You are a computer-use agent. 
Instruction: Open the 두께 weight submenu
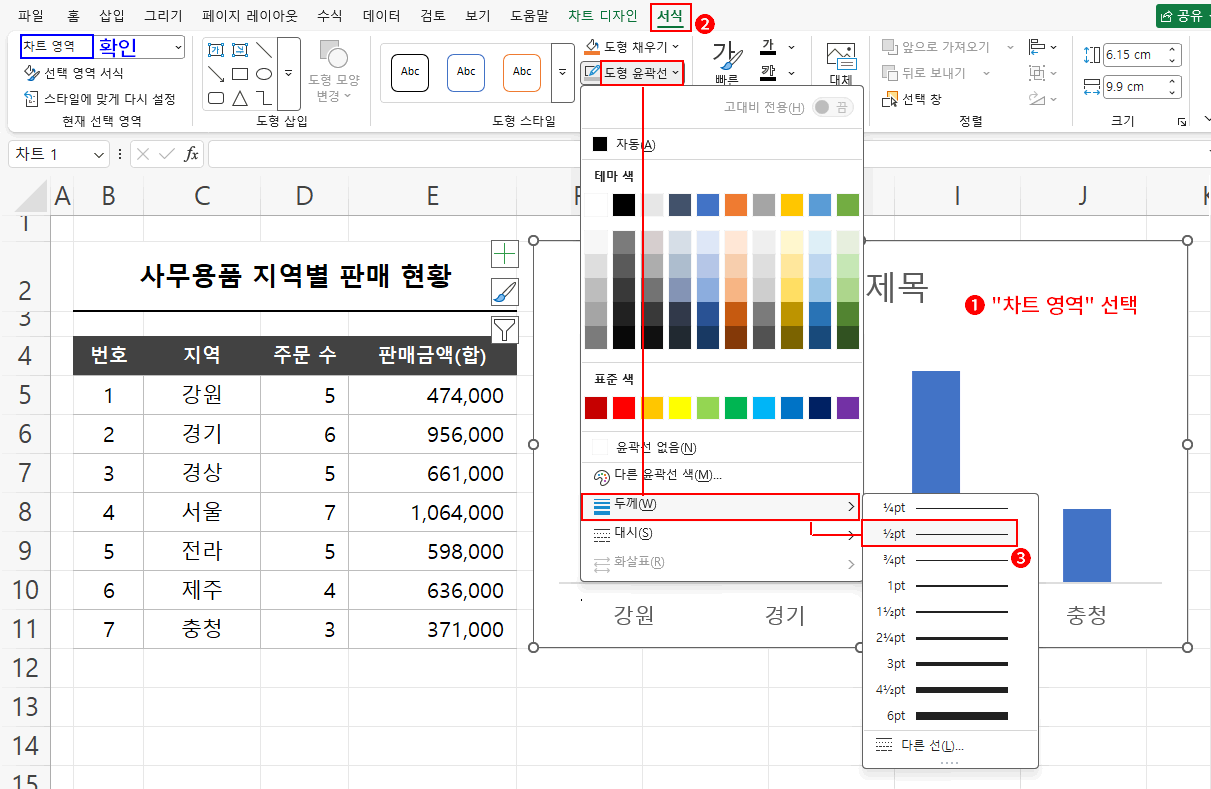[x=721, y=507]
